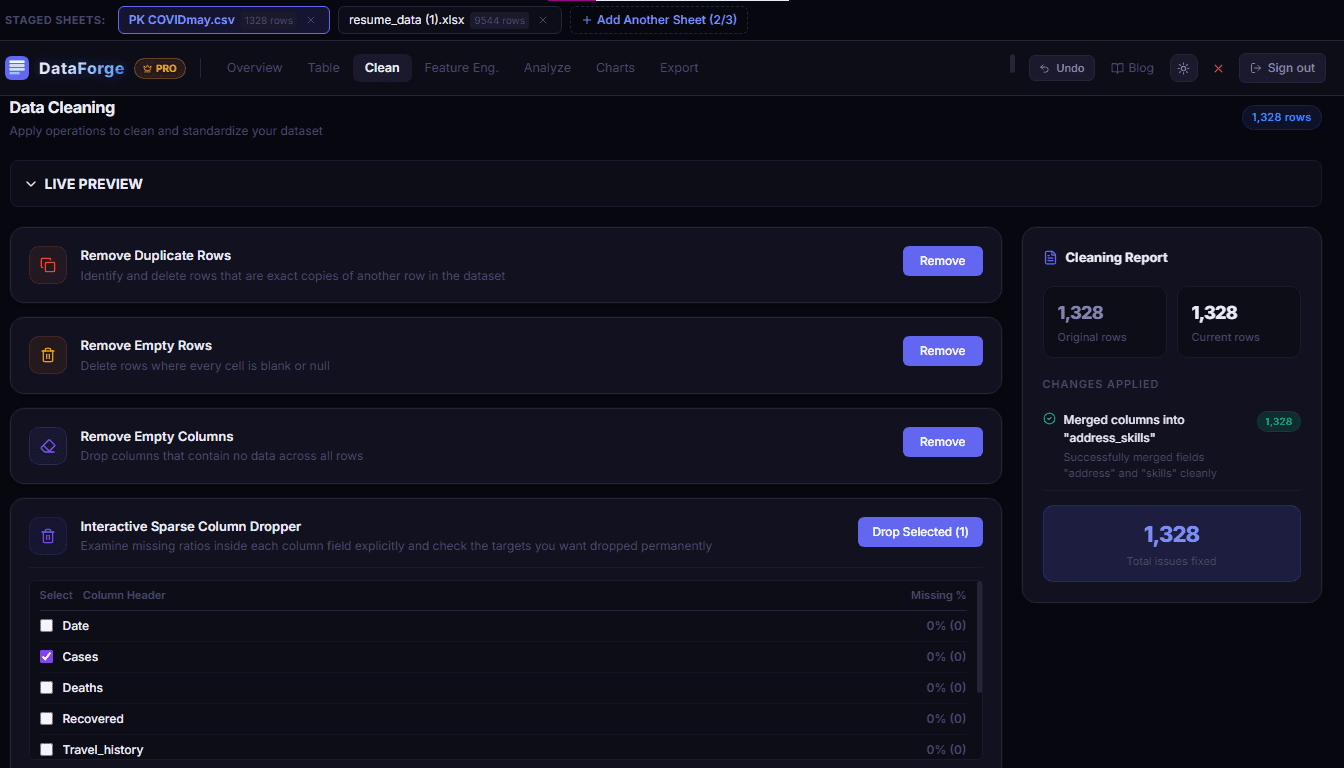Click the Date row 0% (0) value
This screenshot has height=768, width=1344.
(946, 626)
